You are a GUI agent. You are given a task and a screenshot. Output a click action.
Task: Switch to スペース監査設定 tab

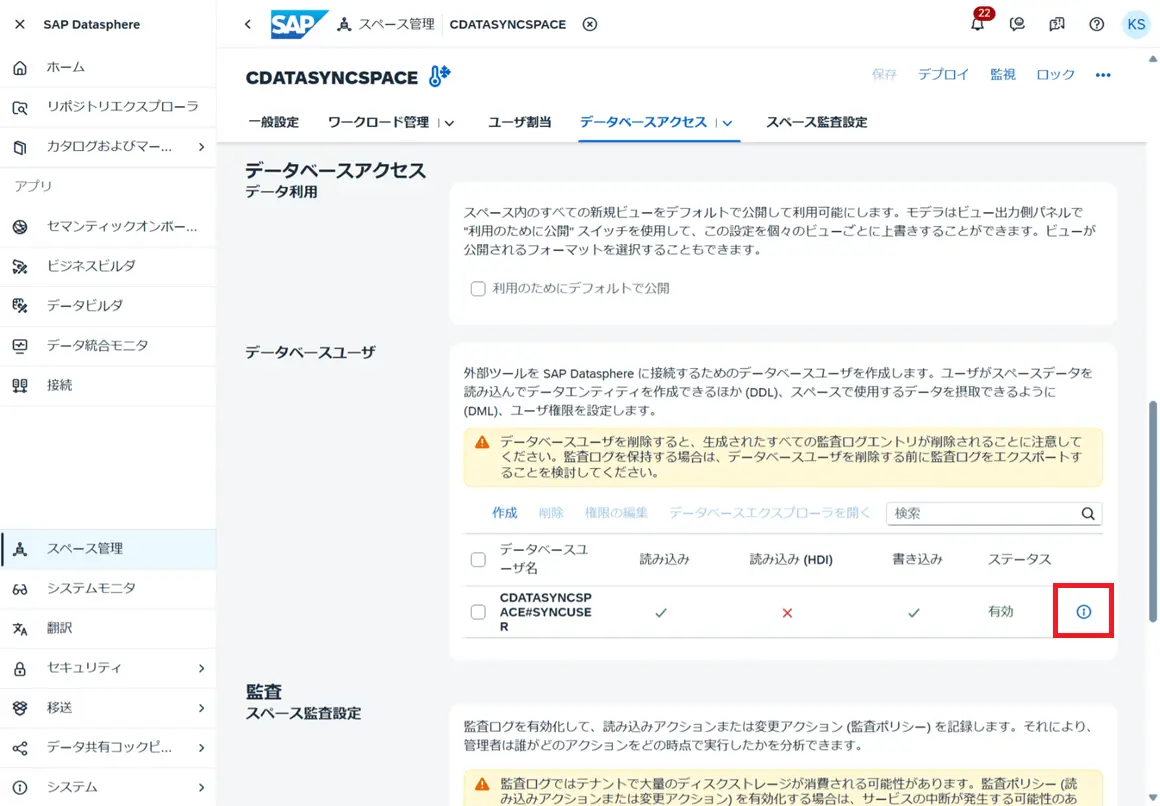(816, 122)
